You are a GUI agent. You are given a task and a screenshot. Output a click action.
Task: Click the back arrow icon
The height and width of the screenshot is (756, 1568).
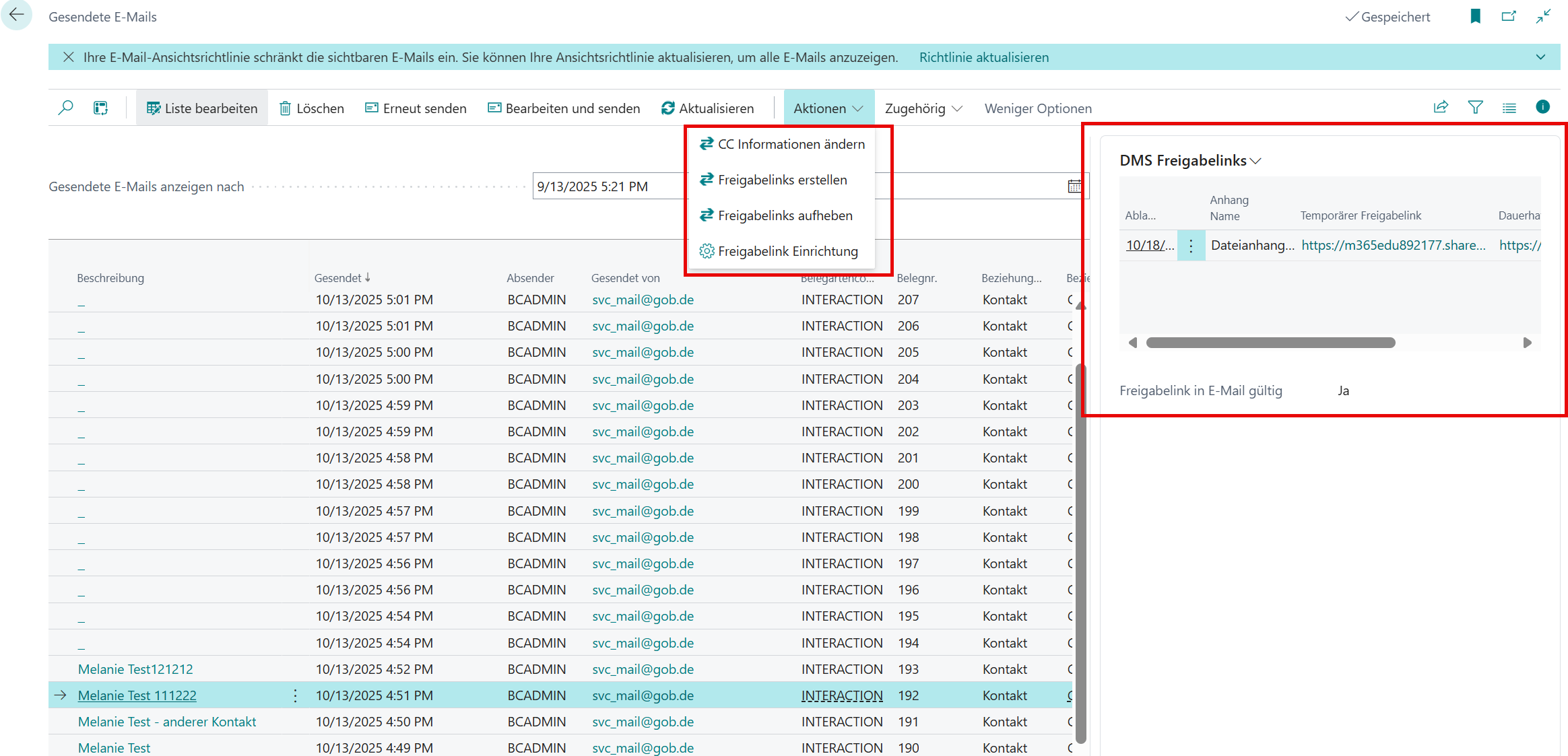point(16,15)
